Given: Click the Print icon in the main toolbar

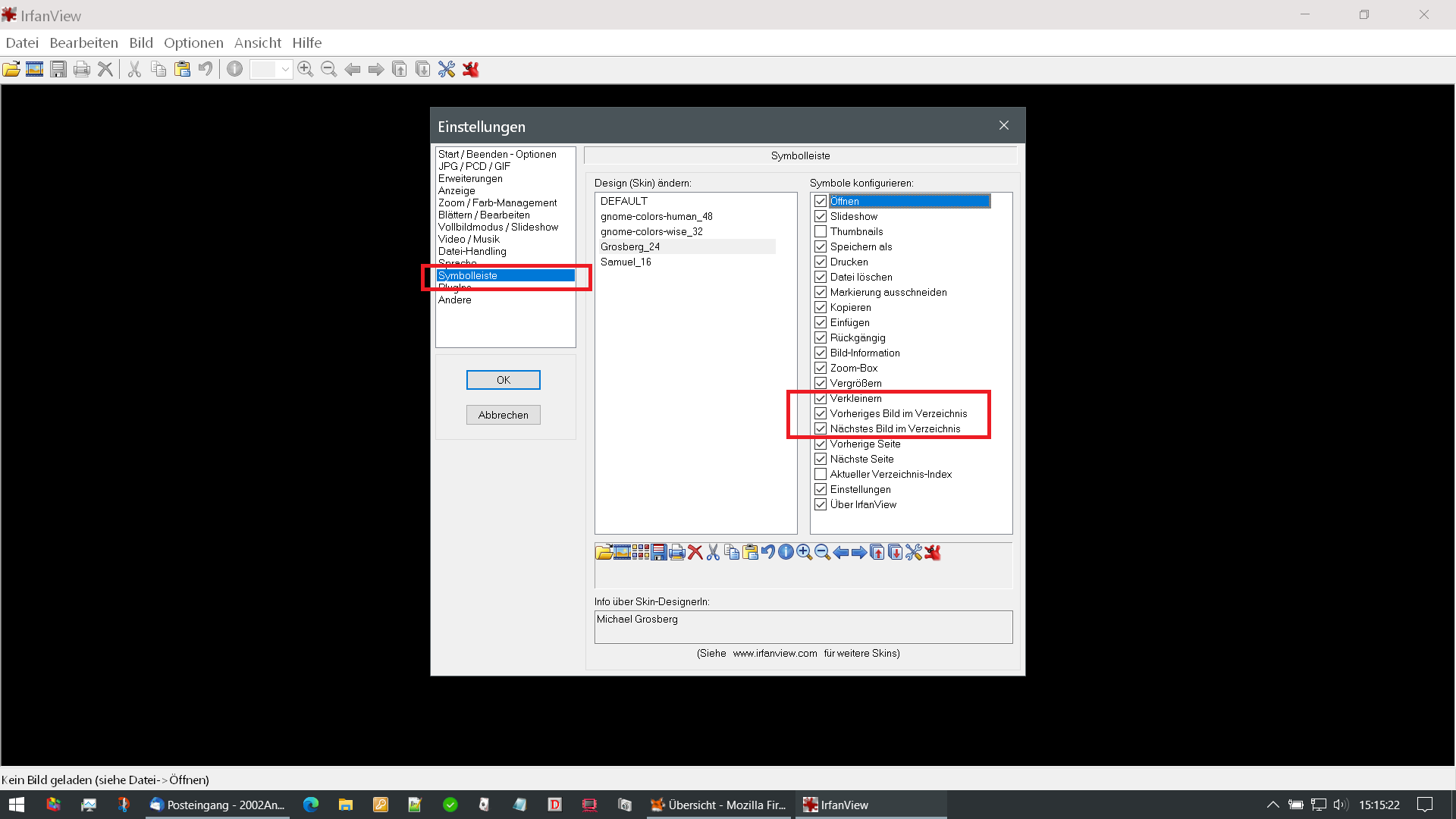Looking at the screenshot, I should 82,70.
